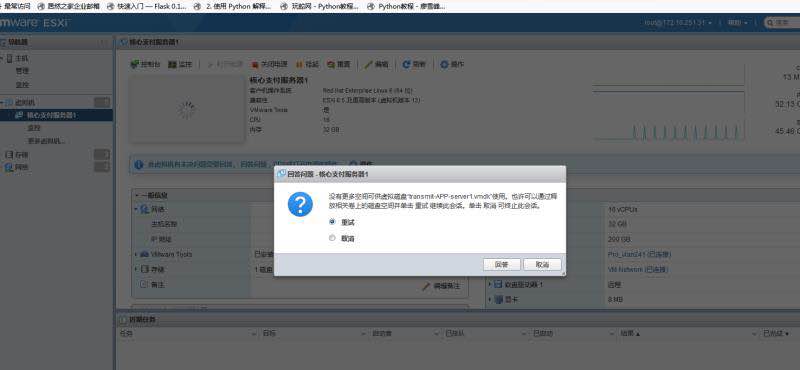Viewport: 800px width, 370px height.
Task: Click the greyed 打开电源 power on item
Action: click(x=225, y=64)
